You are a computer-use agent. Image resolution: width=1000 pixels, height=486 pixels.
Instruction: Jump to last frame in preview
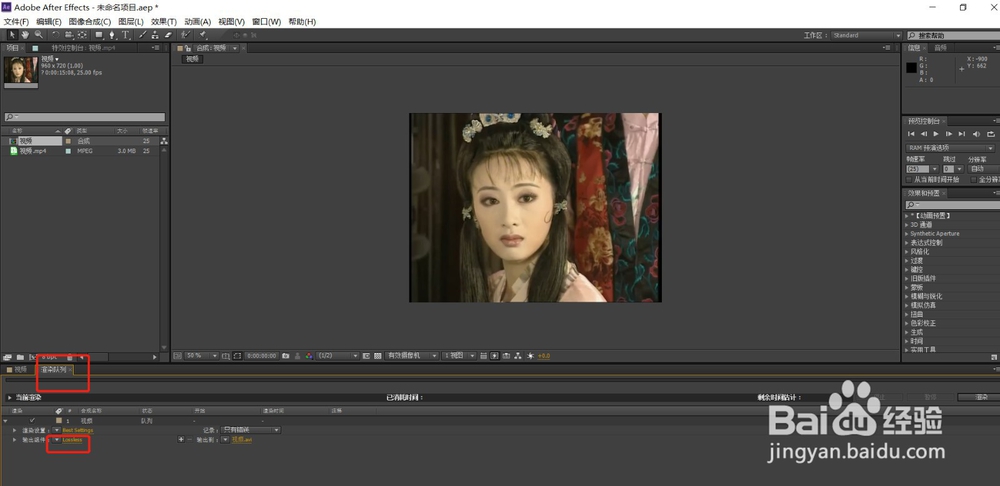(x=962, y=134)
